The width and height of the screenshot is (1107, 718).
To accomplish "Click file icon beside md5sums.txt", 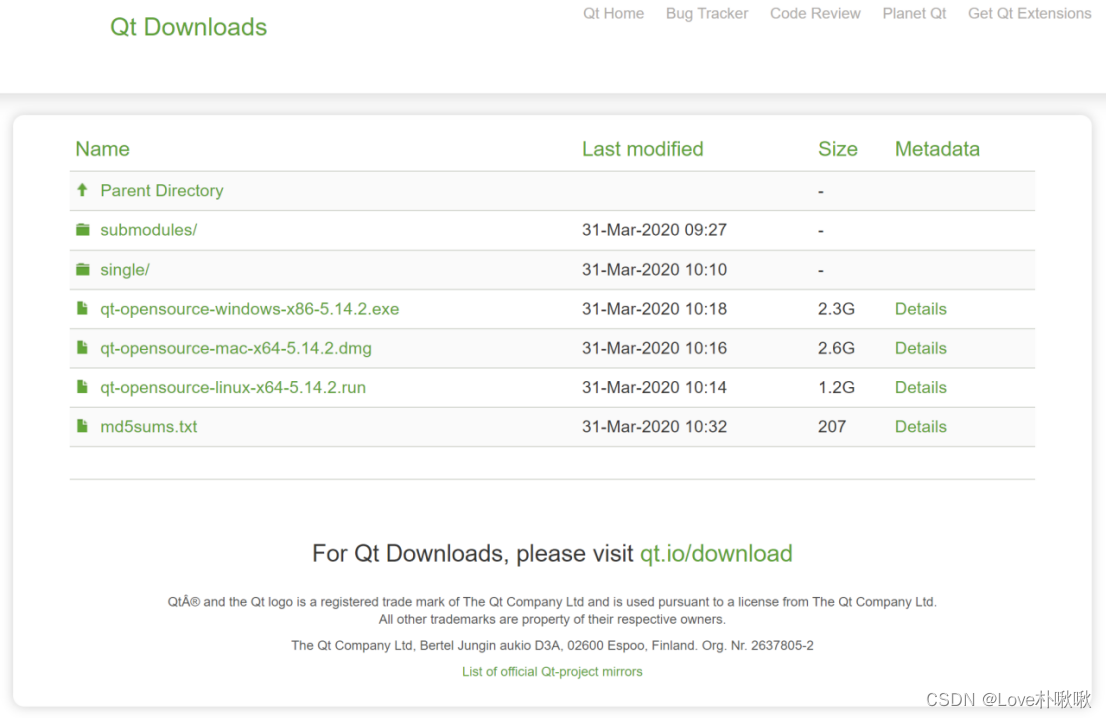I will pyautogui.click(x=83, y=426).
